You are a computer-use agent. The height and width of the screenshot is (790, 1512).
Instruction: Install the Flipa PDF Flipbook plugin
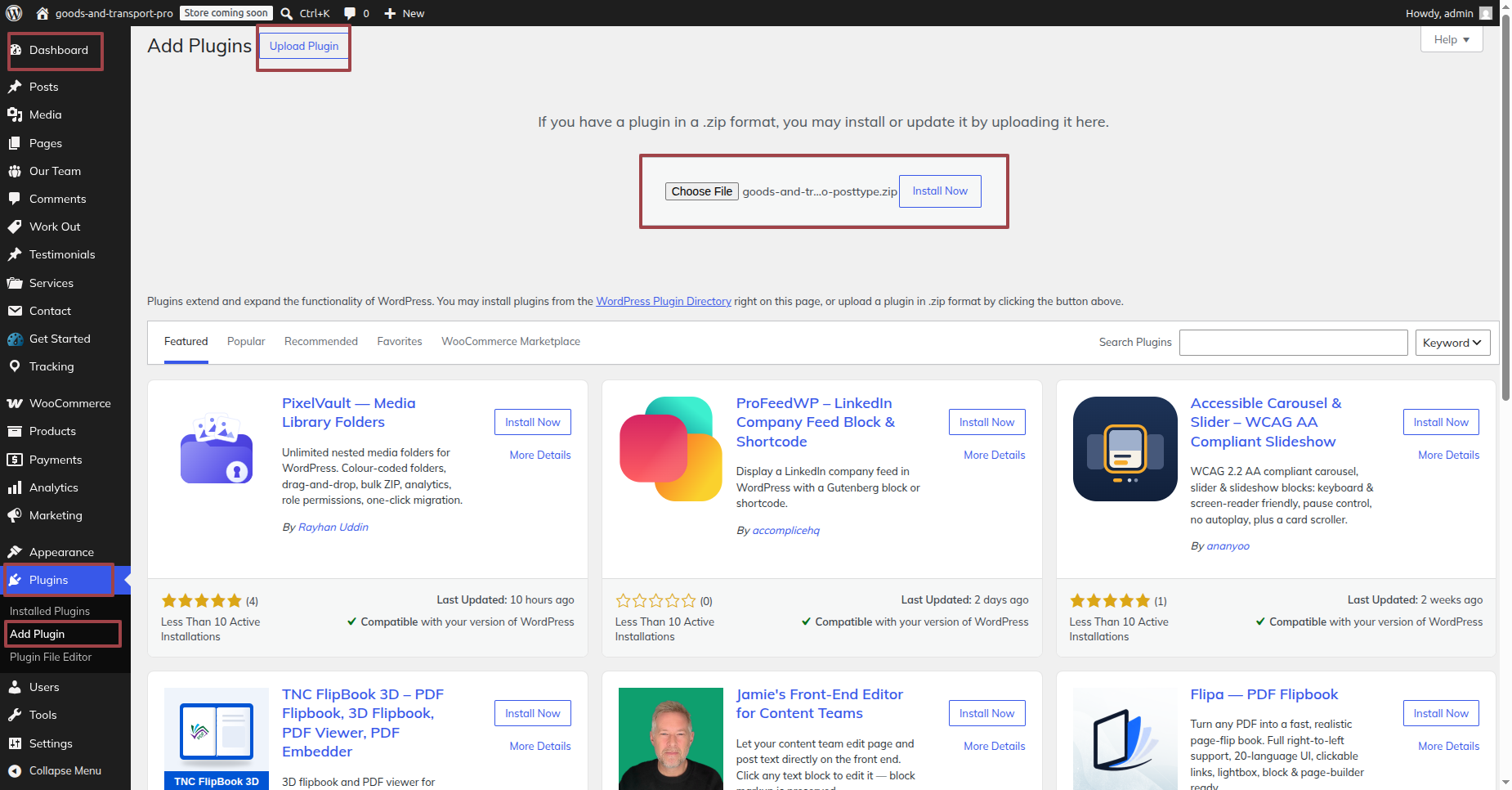tap(1441, 713)
